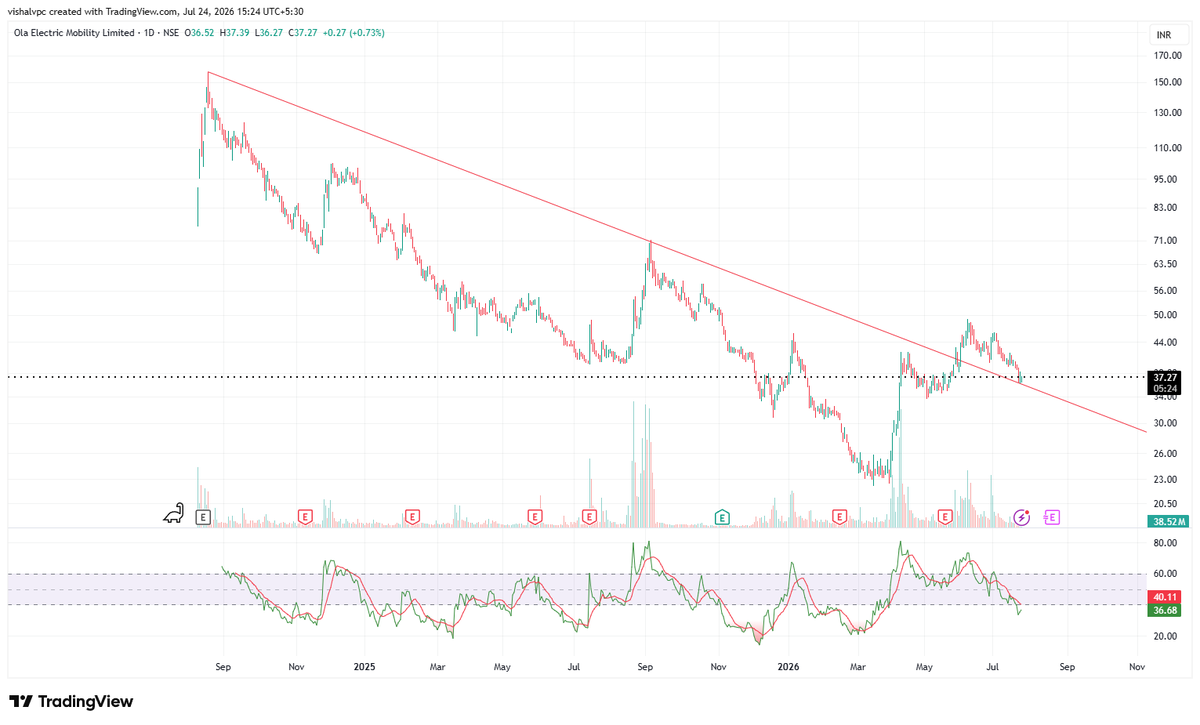Image resolution: width=1200 pixels, height=725 pixels.
Task: Open the green earnings marker near Nov 2025
Action: tap(722, 517)
